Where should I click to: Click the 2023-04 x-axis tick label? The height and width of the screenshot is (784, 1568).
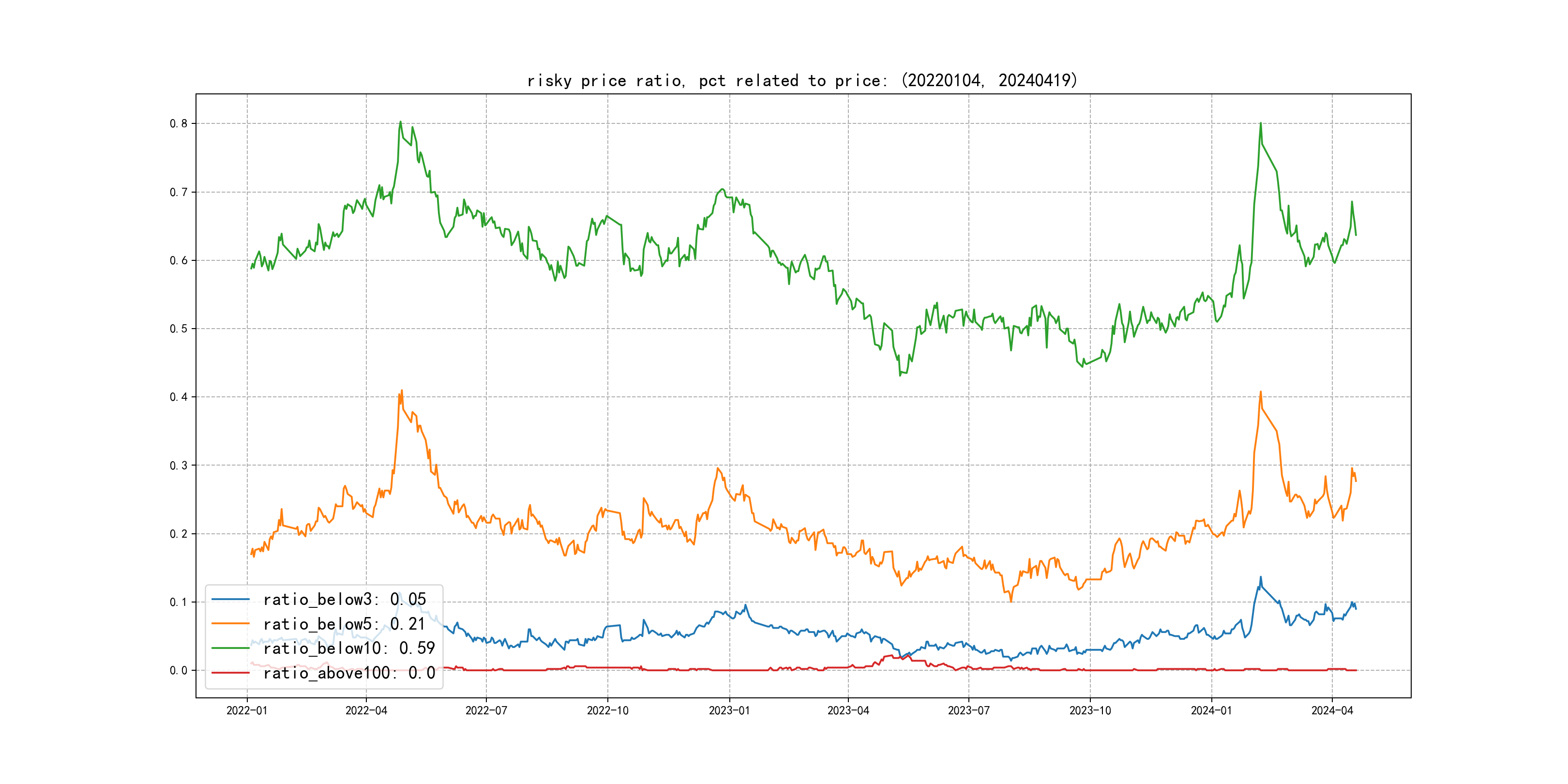tap(848, 710)
